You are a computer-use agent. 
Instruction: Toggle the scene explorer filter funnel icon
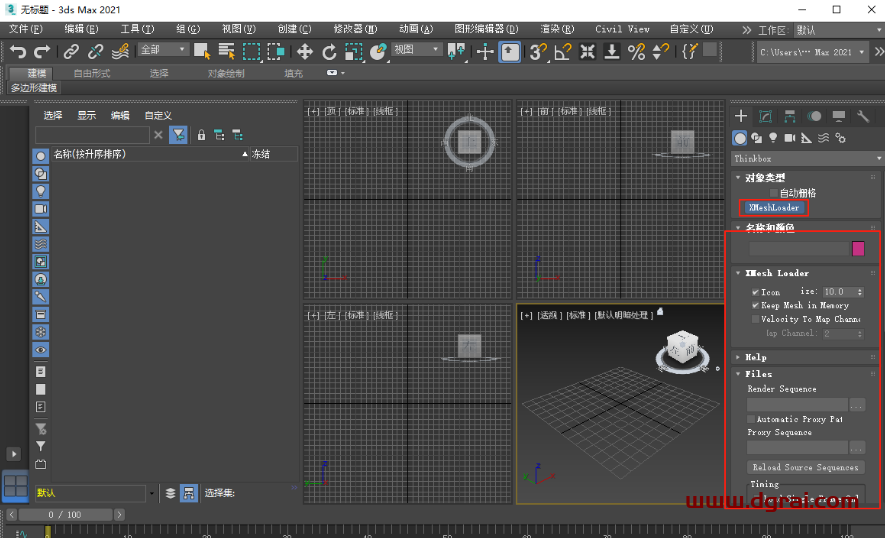[x=178, y=135]
